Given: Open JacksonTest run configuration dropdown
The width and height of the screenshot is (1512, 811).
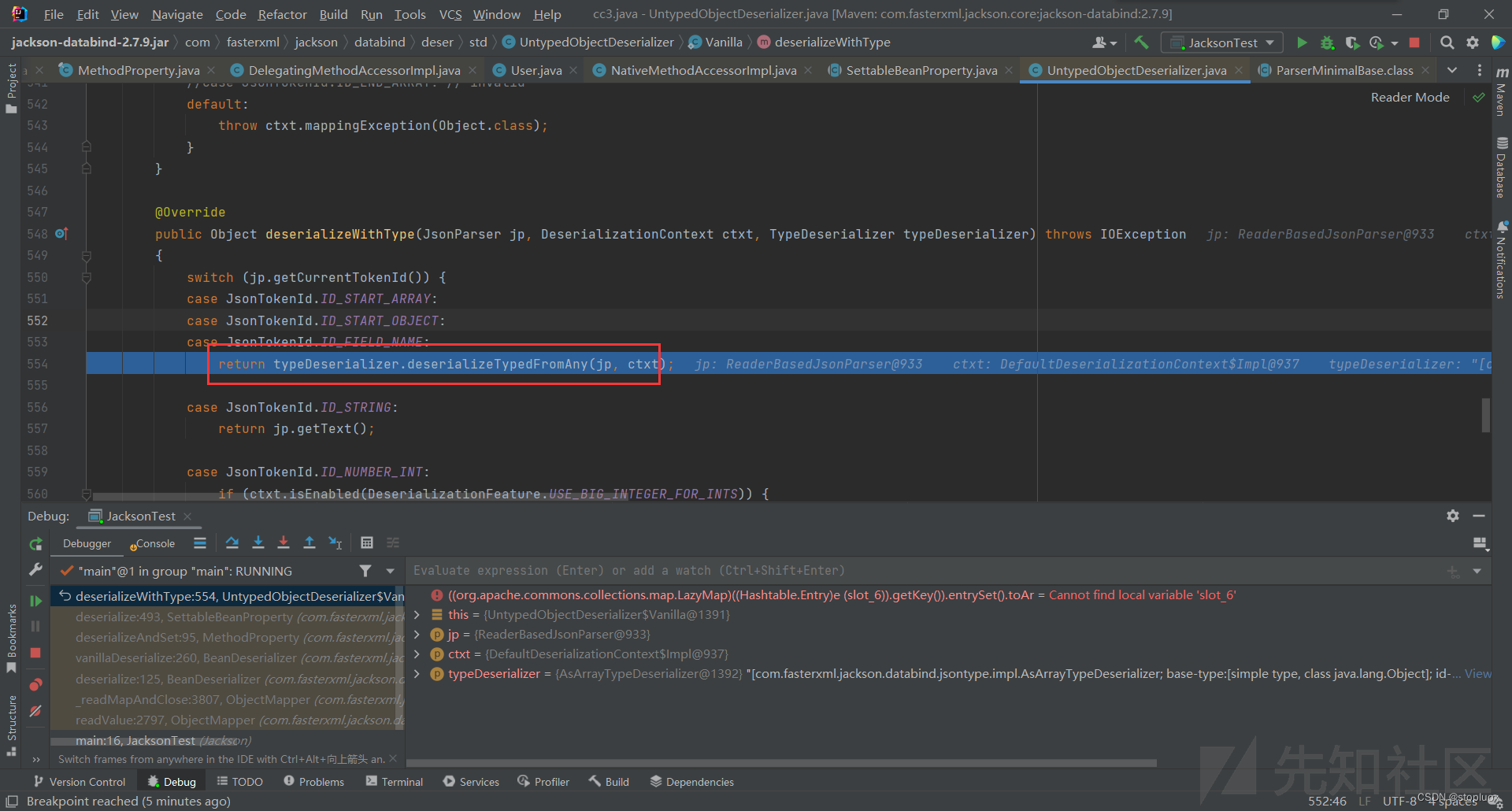Looking at the screenshot, I should pyautogui.click(x=1222, y=43).
